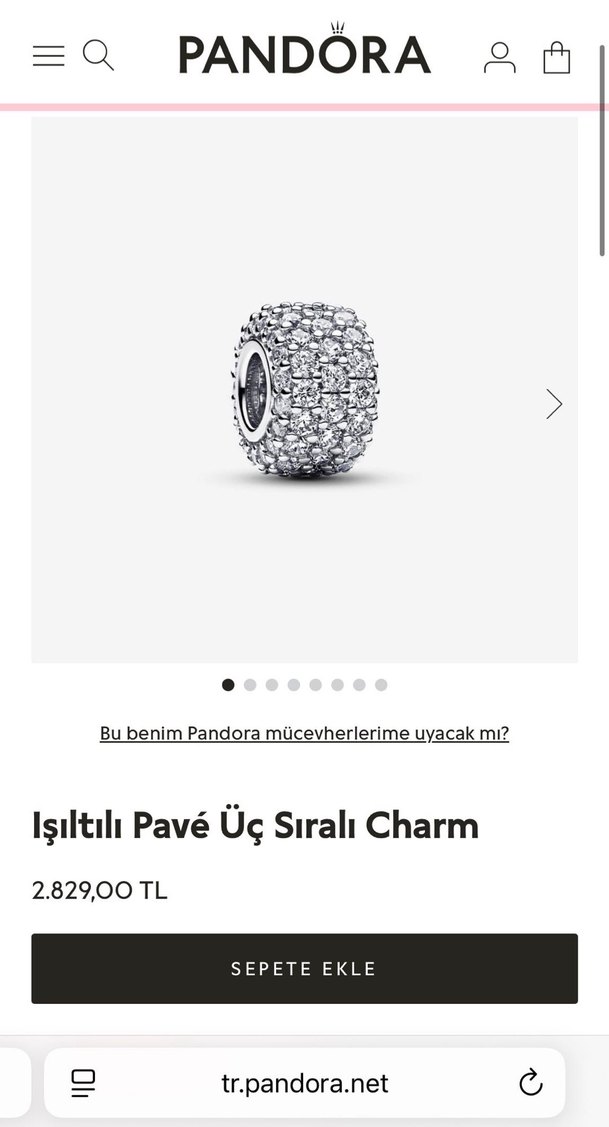Select the fourth carousel dot
Image resolution: width=609 pixels, height=1127 pixels.
click(293, 685)
